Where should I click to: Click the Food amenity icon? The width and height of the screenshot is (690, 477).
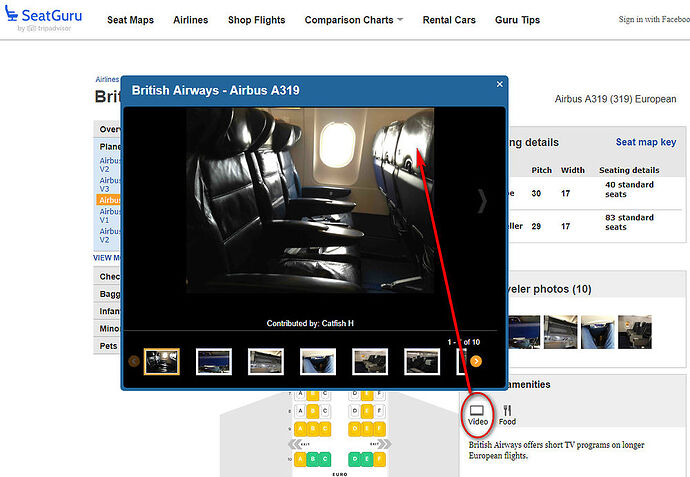click(507, 415)
